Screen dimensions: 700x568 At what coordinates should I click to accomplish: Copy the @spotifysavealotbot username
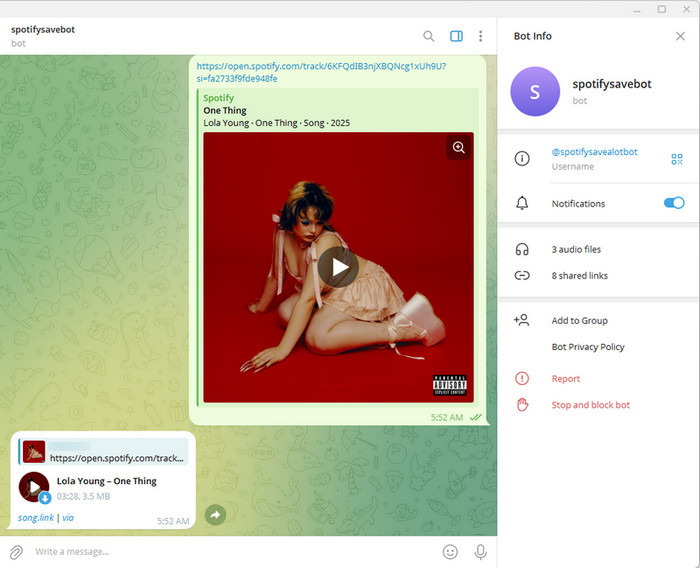pyautogui.click(x=594, y=152)
